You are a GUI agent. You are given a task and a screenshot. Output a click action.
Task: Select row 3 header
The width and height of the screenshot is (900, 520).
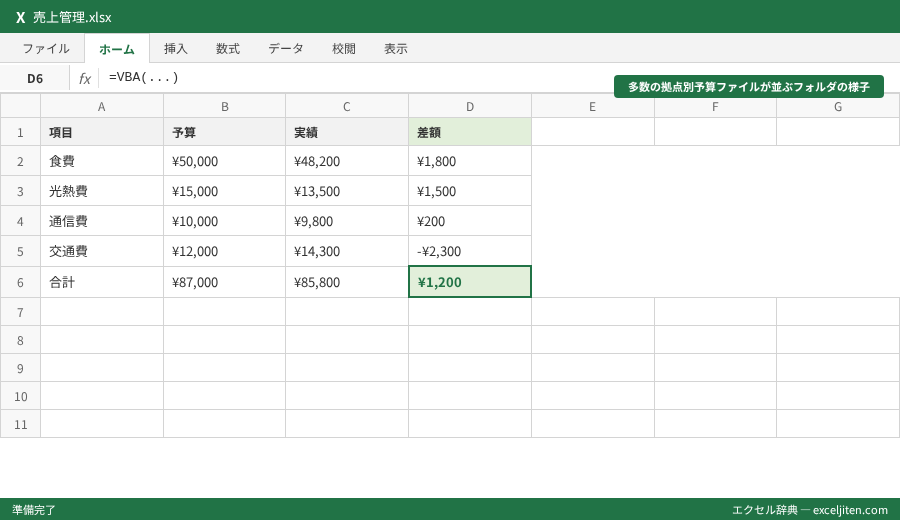pos(20,191)
